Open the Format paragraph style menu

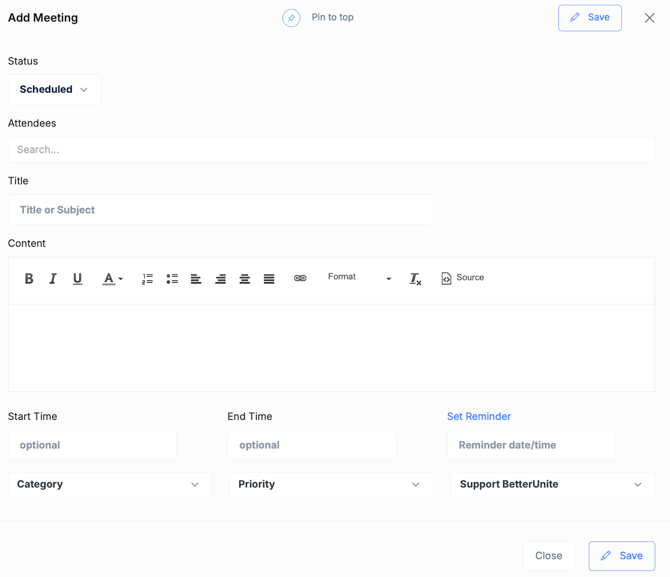359,278
